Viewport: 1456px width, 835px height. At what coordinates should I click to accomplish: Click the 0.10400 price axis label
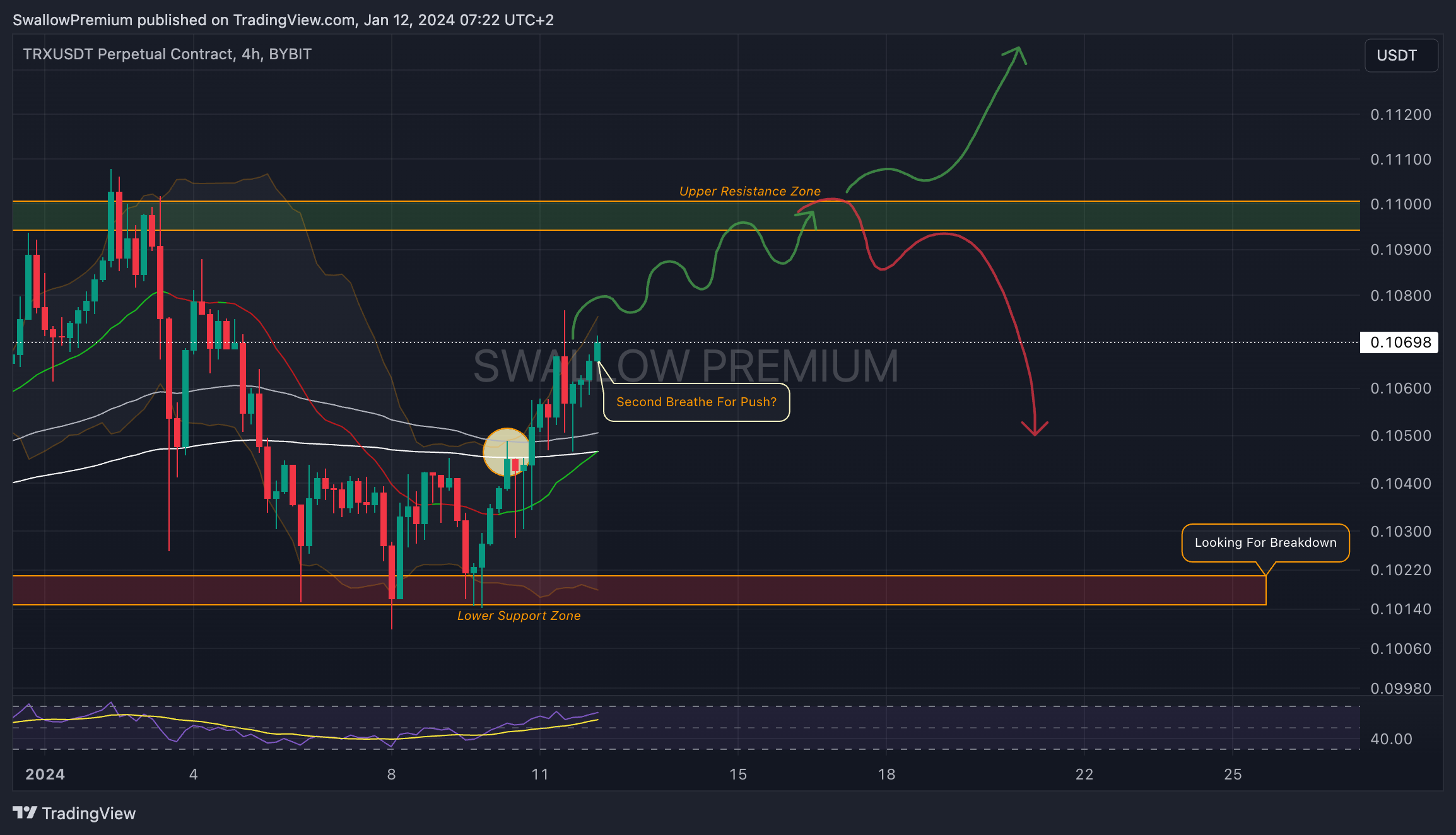coord(1400,484)
